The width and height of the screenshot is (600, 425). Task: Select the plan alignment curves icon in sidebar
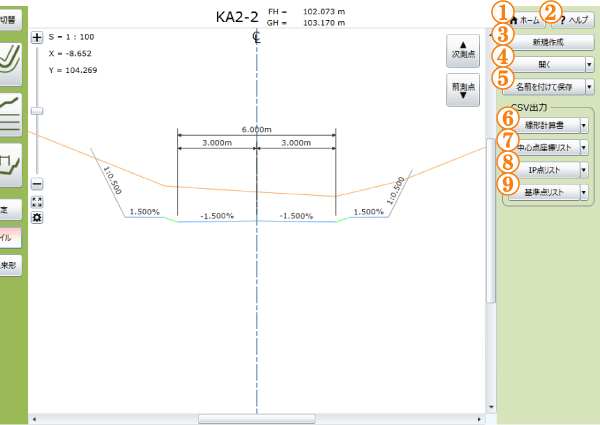click(10, 64)
